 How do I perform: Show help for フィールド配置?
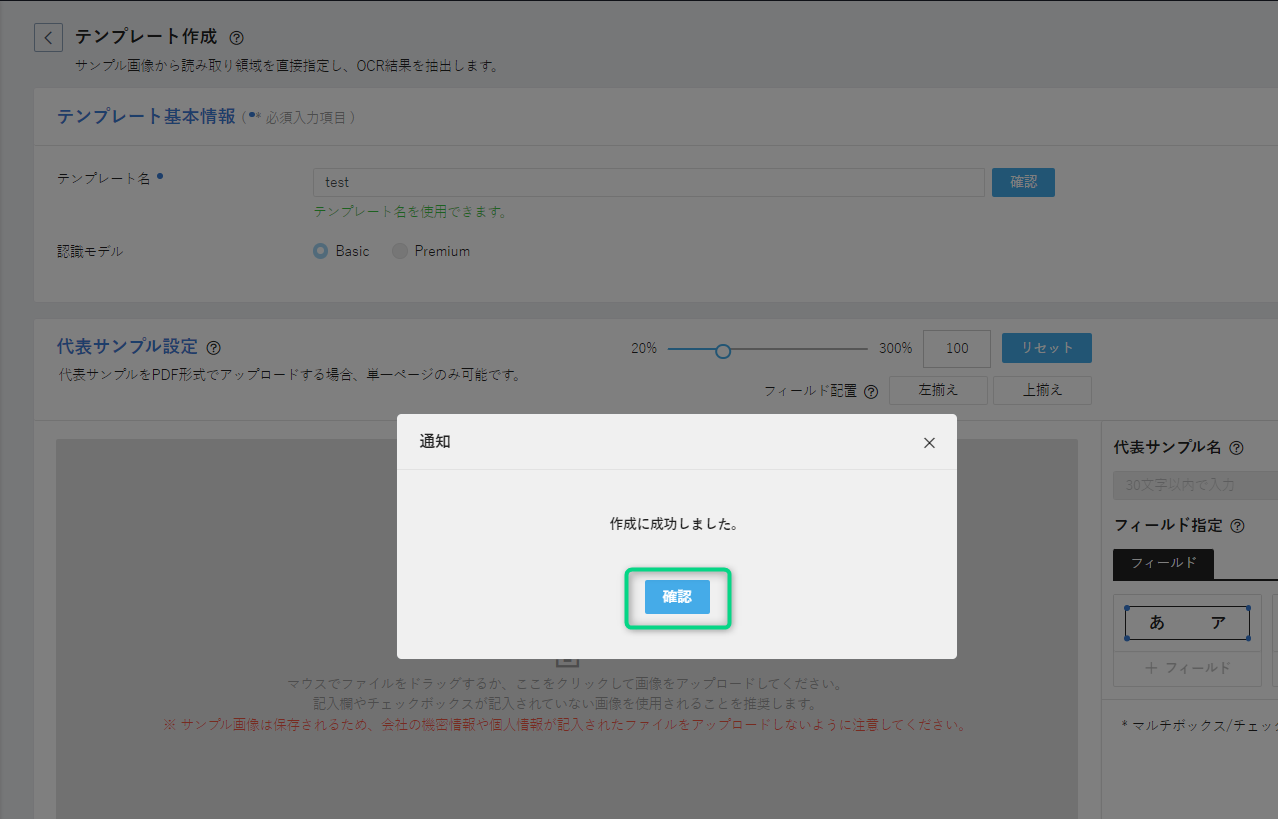tap(871, 392)
